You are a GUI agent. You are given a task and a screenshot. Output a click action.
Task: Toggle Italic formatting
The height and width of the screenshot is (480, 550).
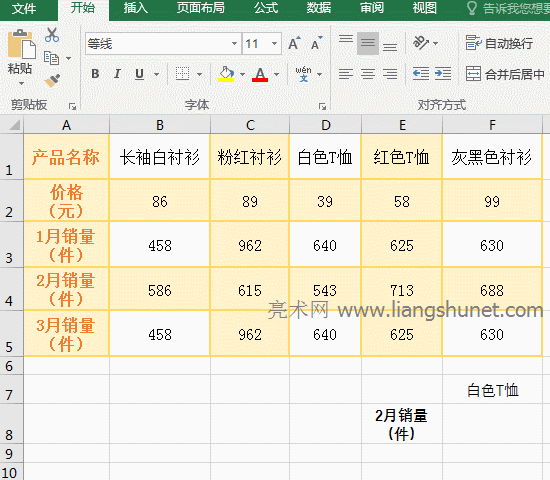point(117,74)
